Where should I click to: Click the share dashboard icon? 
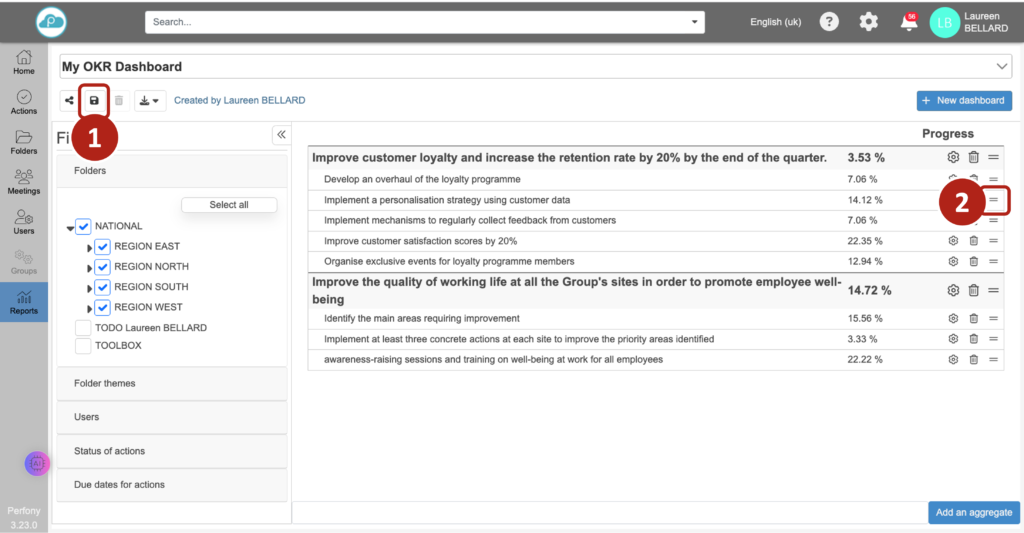(x=69, y=101)
